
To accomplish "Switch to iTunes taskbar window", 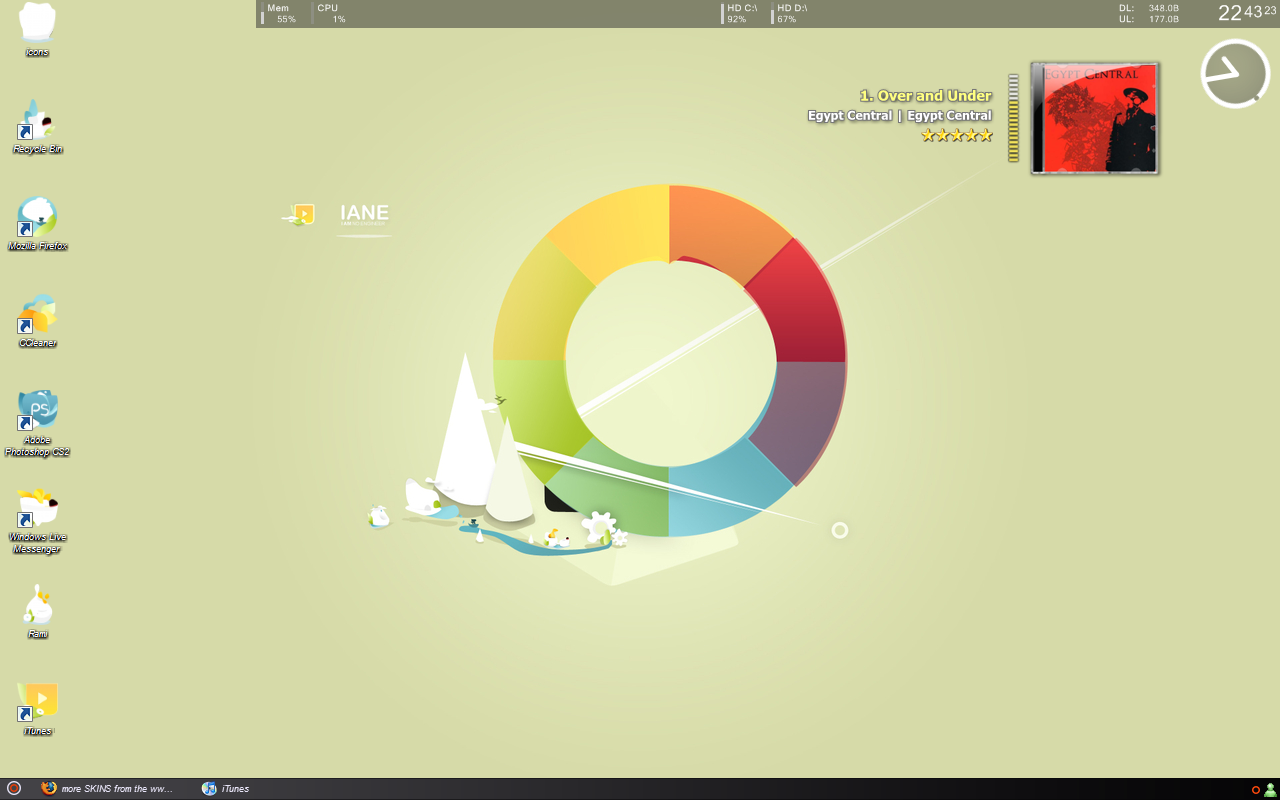I will 226,789.
